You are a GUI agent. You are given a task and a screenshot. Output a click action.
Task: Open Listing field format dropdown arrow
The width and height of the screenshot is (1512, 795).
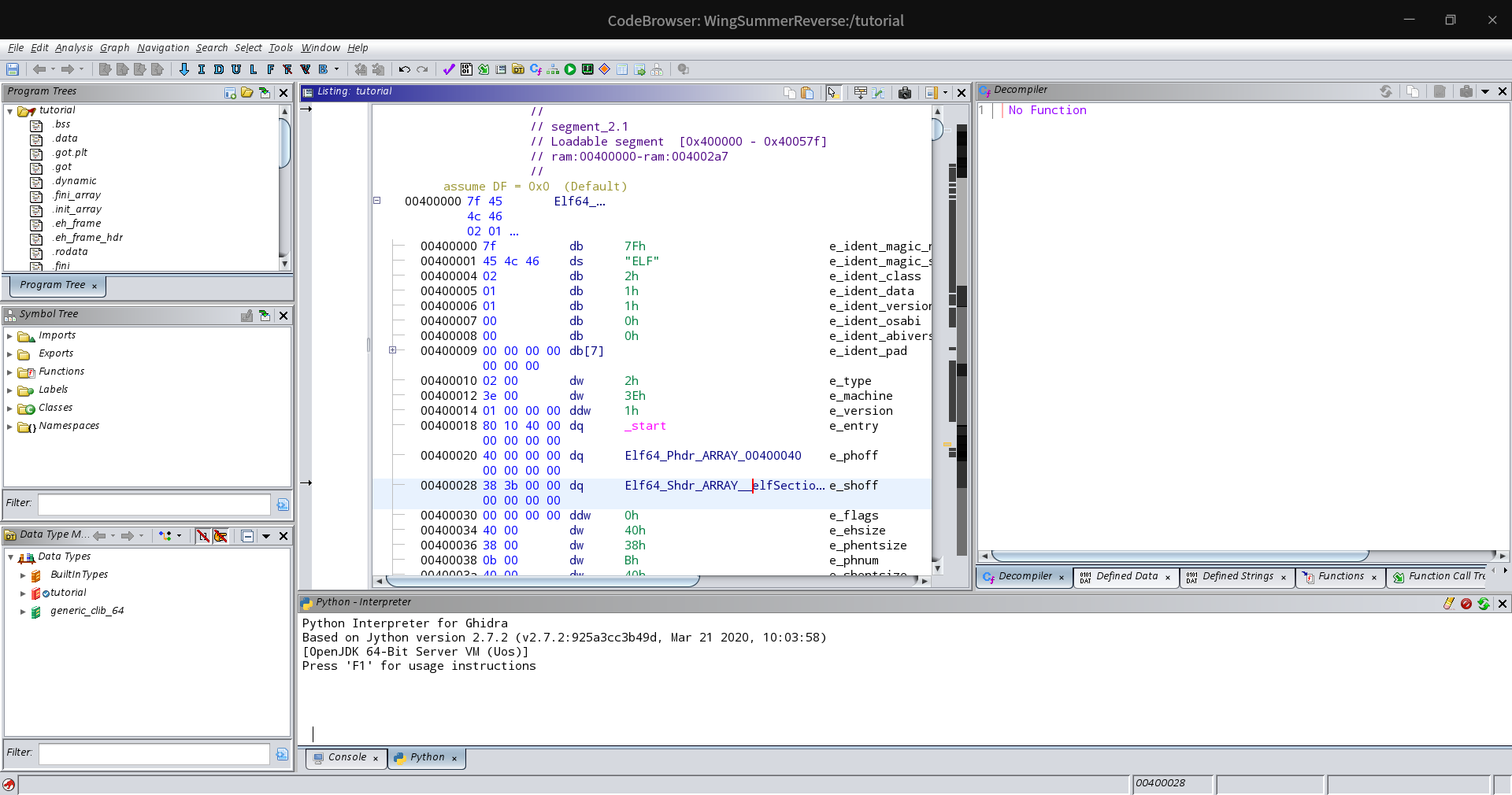point(945,93)
